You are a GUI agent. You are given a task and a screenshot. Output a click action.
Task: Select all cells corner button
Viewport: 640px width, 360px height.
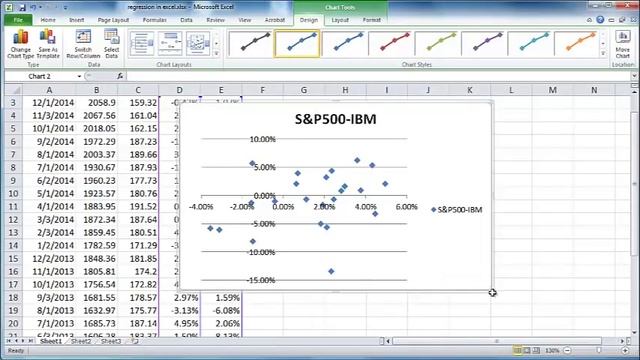13,90
